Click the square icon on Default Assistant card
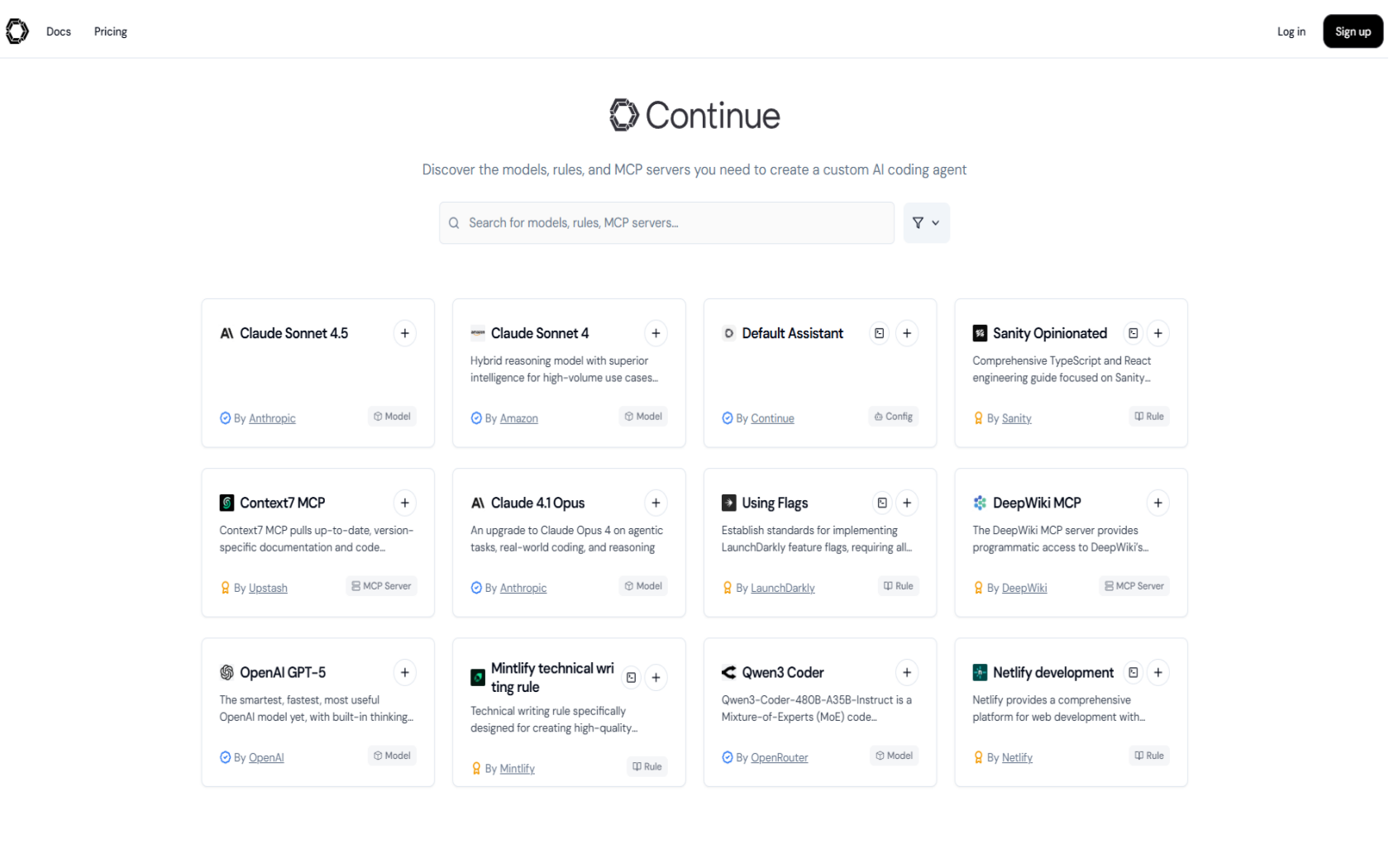 click(x=880, y=333)
